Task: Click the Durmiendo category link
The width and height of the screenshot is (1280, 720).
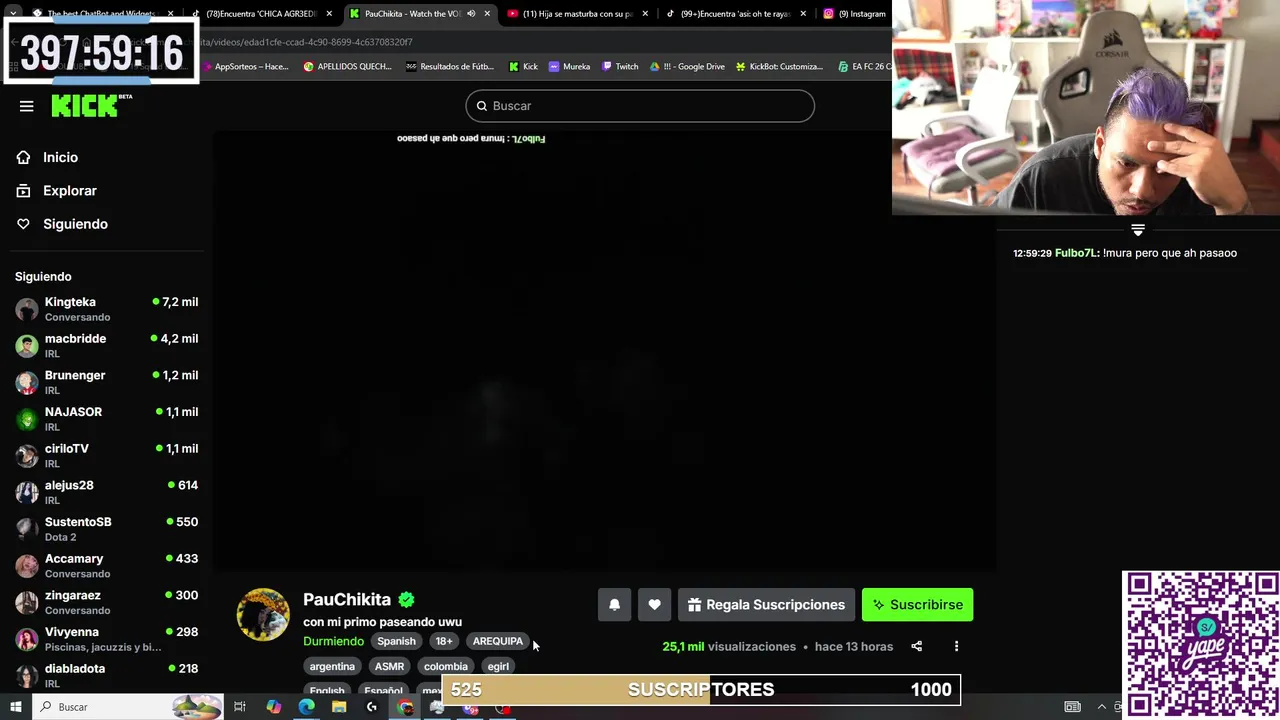Action: 333,641
